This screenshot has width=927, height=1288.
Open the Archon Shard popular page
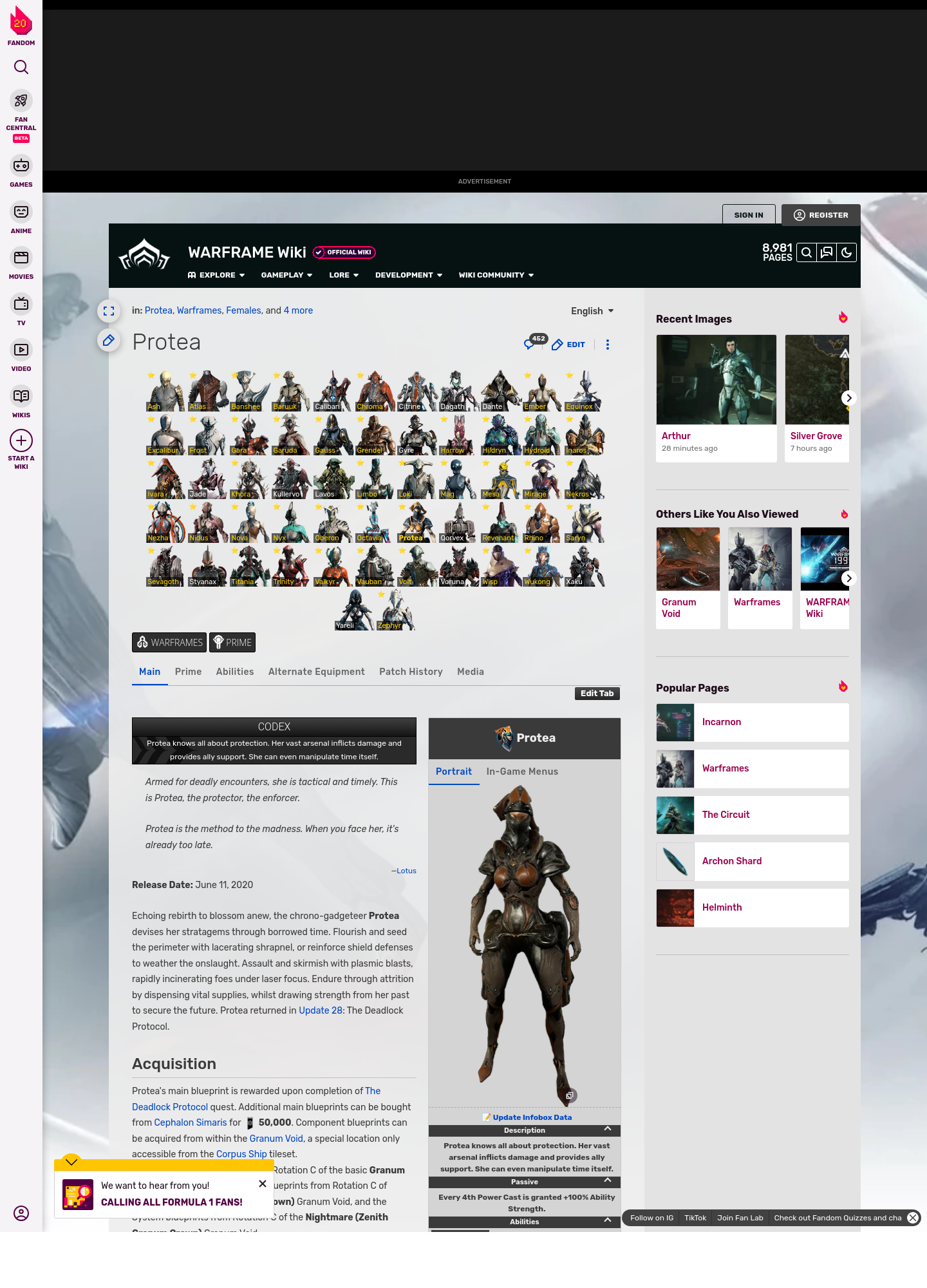click(x=753, y=862)
